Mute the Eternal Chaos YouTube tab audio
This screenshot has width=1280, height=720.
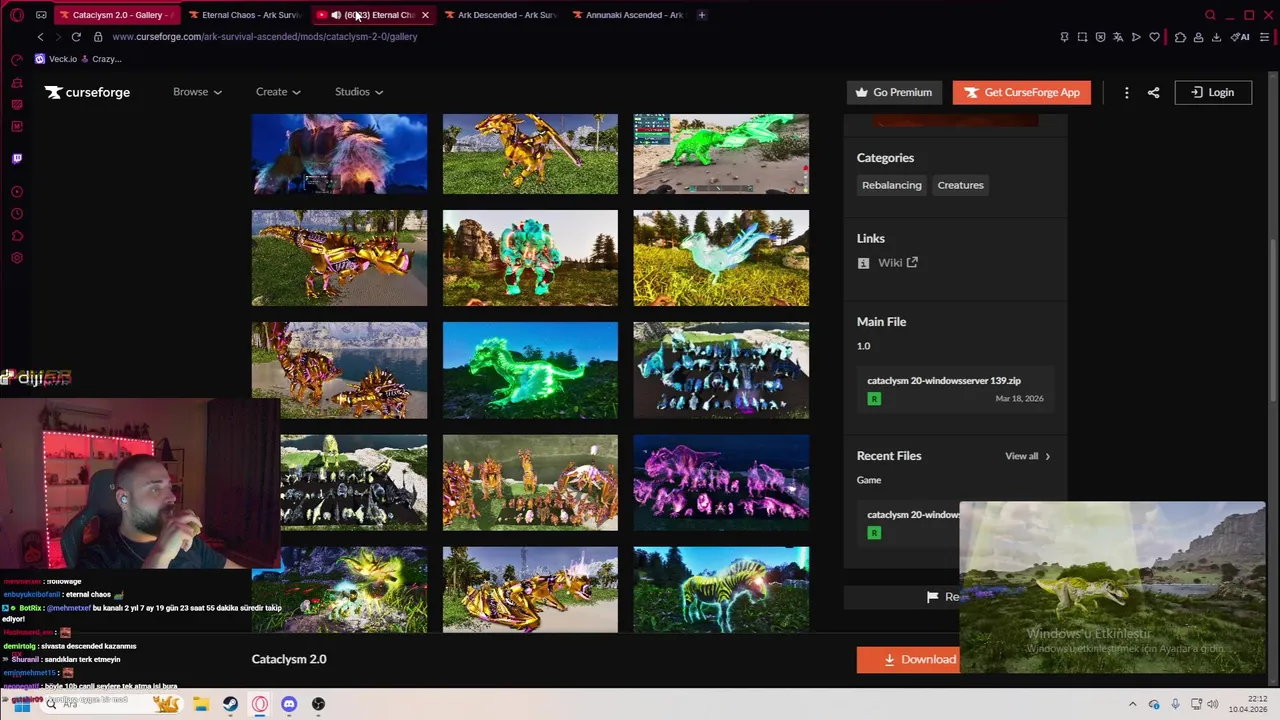(336, 15)
